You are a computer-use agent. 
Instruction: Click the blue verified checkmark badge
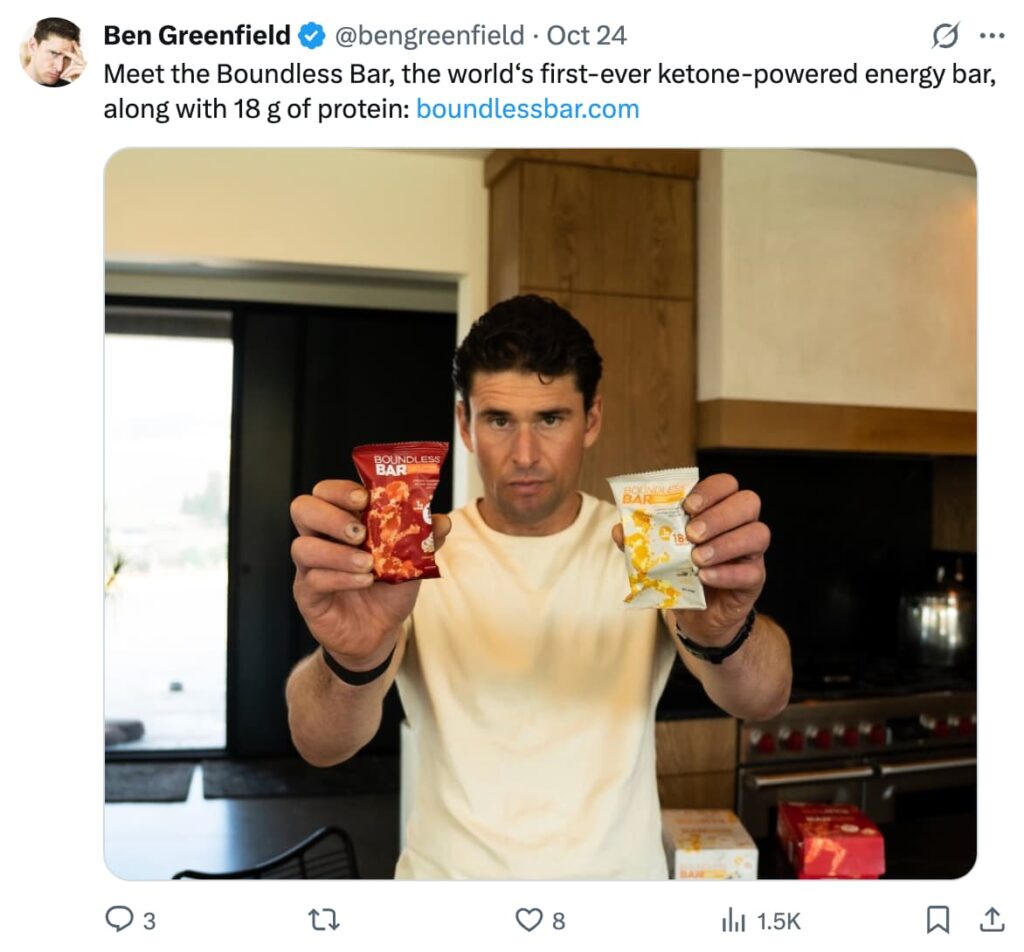[310, 34]
